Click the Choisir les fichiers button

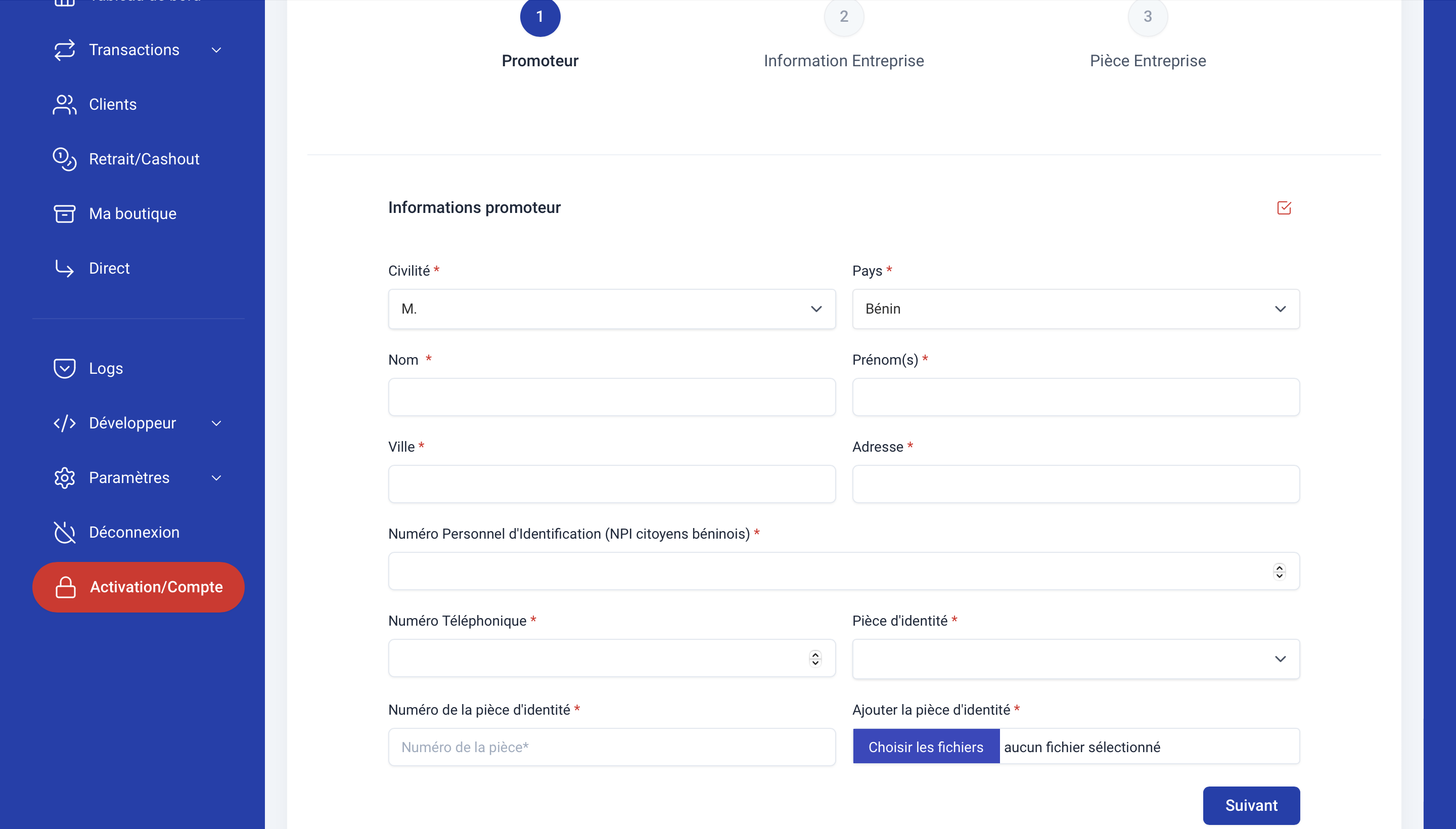pyautogui.click(x=926, y=747)
